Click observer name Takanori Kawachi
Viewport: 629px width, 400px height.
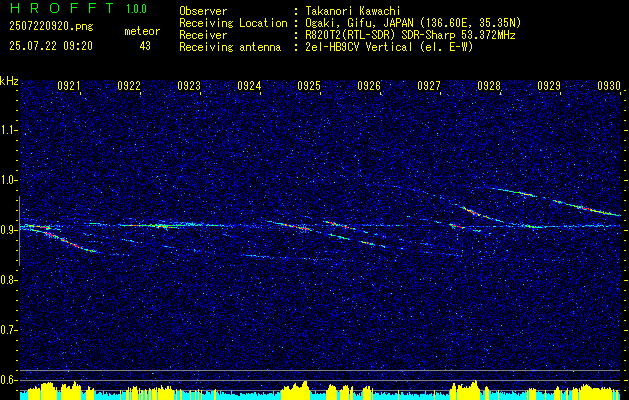(x=351, y=11)
